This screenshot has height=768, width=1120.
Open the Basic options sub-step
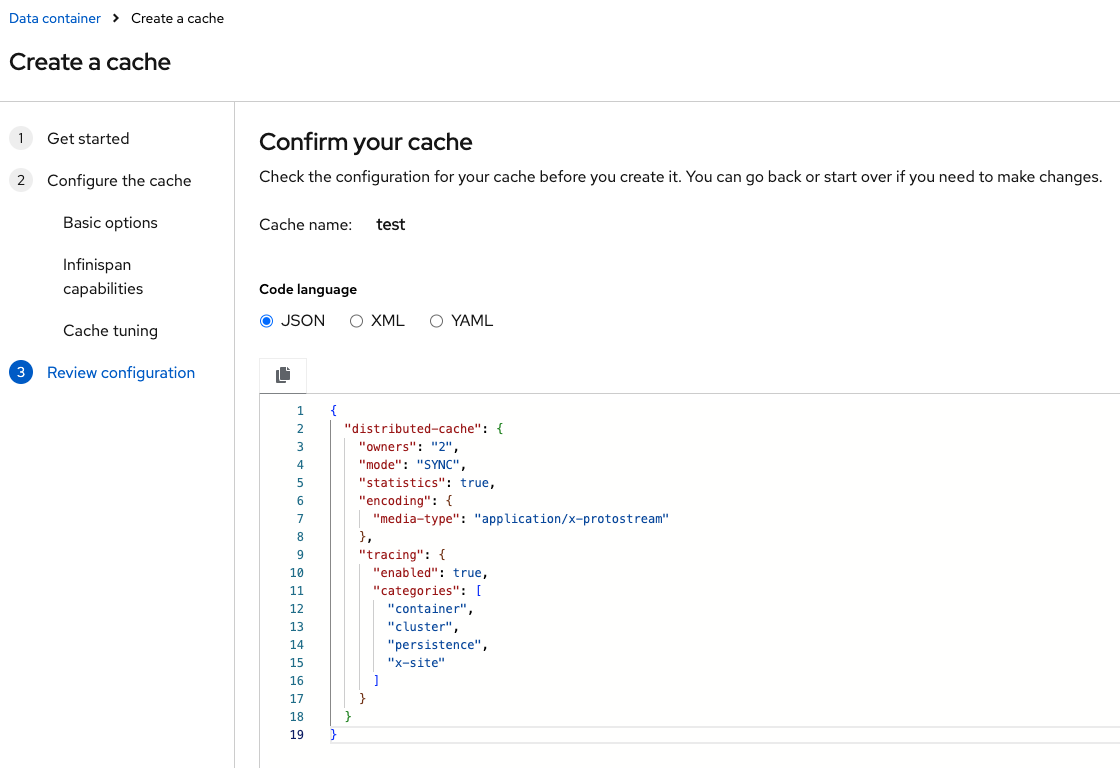(x=110, y=222)
